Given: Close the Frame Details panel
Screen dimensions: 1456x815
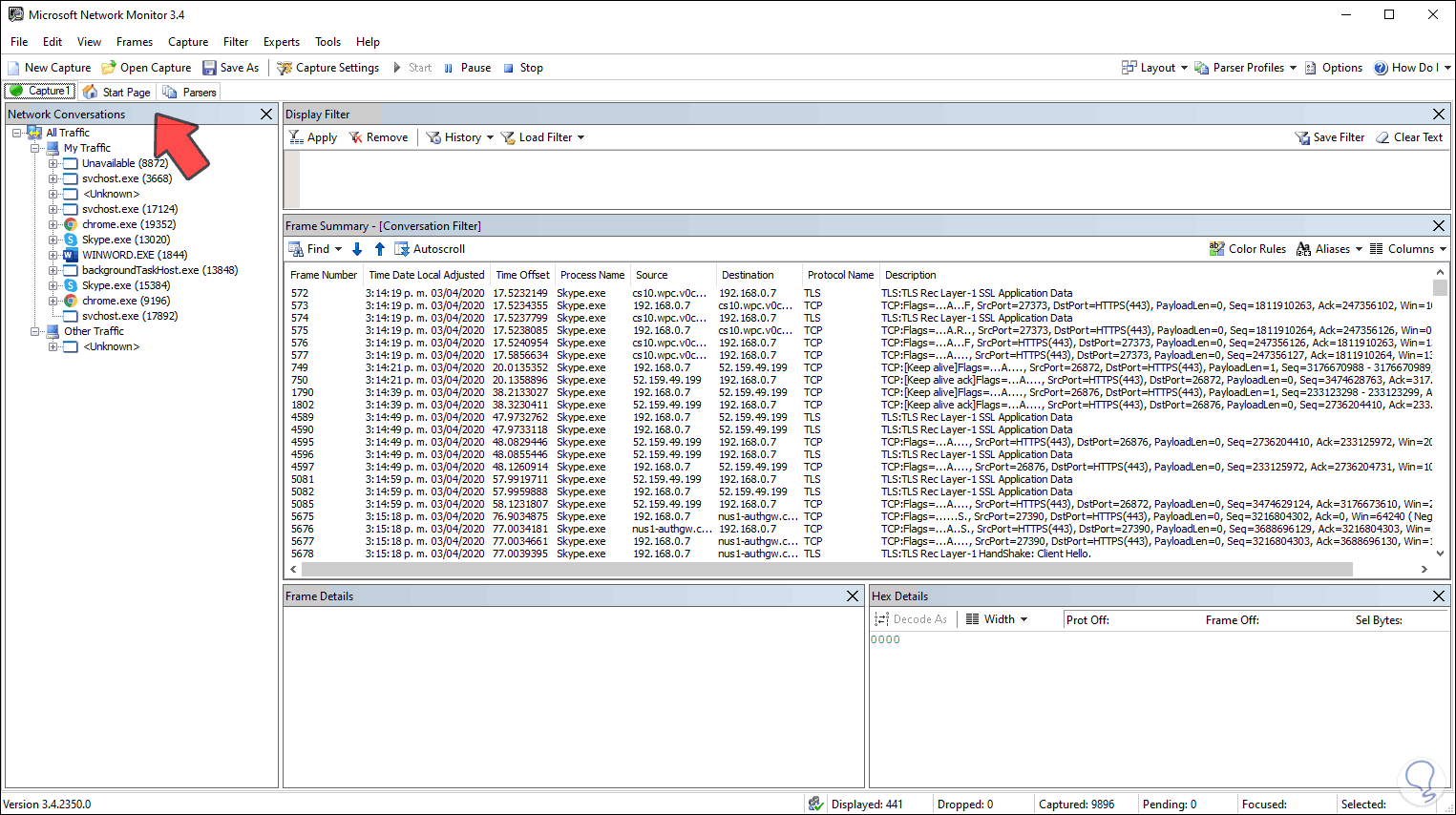Looking at the screenshot, I should [x=853, y=596].
